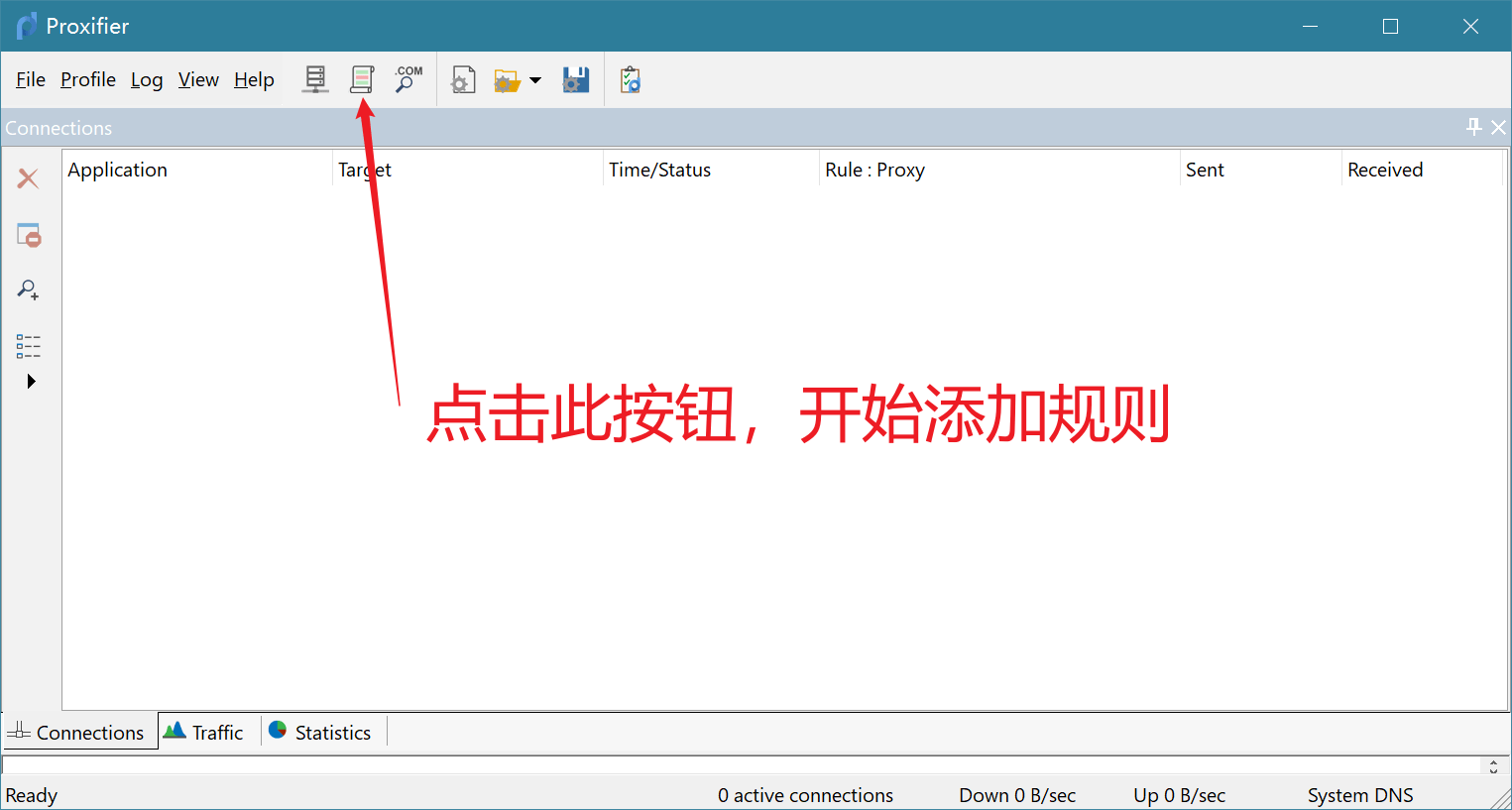Open the File menu

[30, 79]
